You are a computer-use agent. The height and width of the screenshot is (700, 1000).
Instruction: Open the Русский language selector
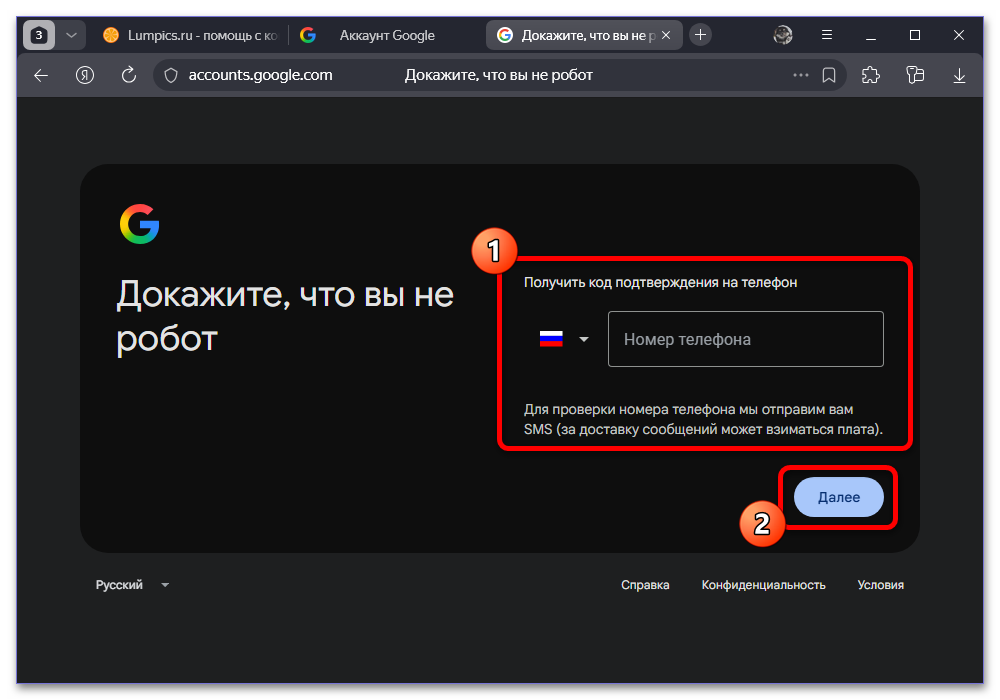coord(132,585)
